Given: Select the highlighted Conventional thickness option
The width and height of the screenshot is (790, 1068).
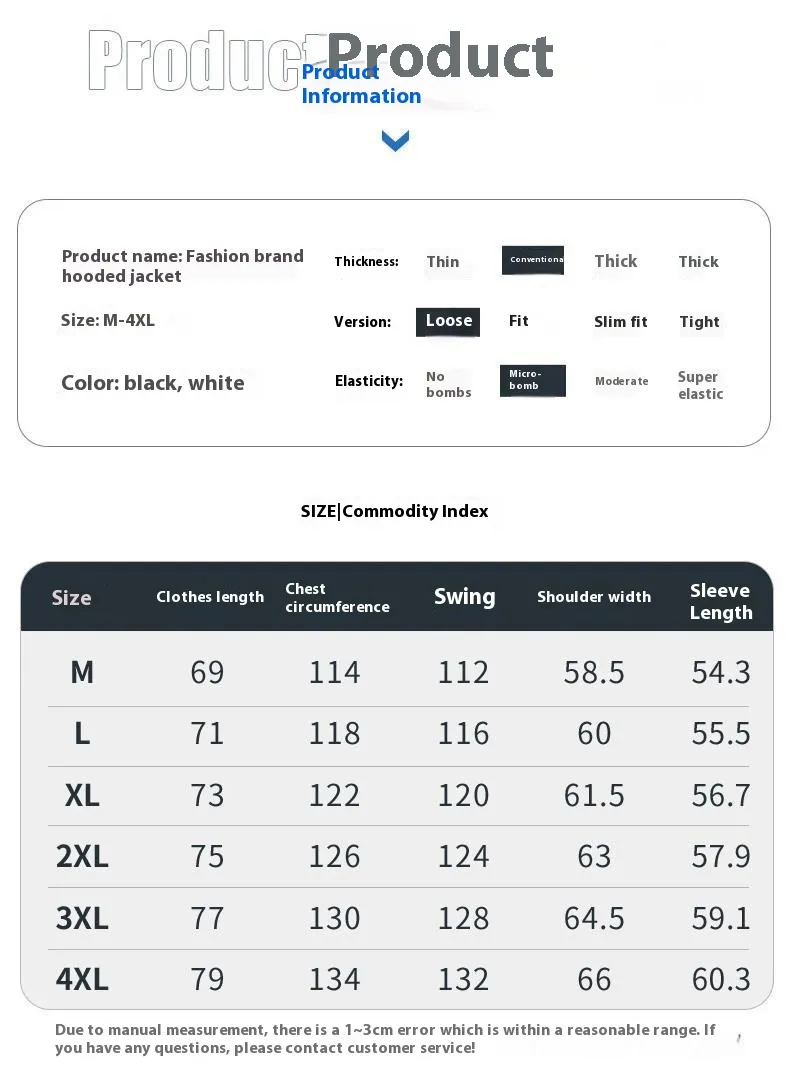Looking at the screenshot, I should pos(533,260).
